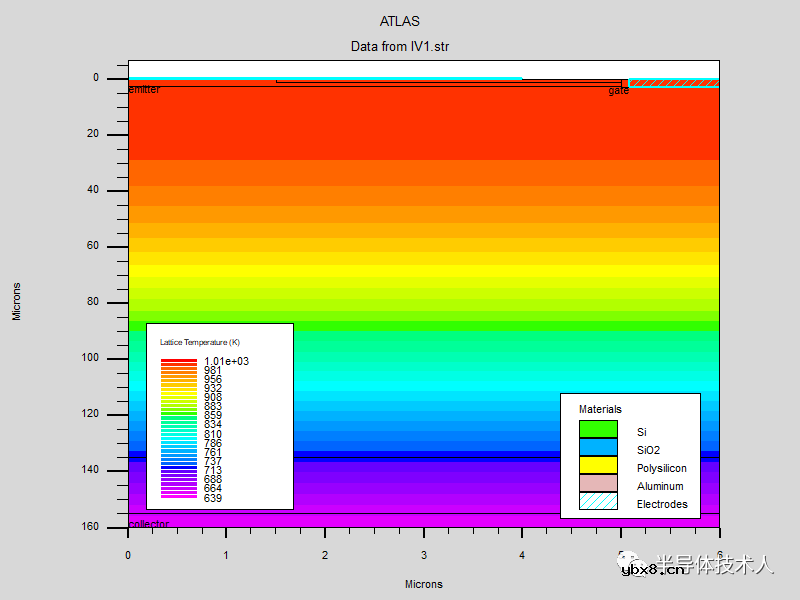Select the collector electrode label
Image resolution: width=800 pixels, height=600 pixels.
[149, 524]
